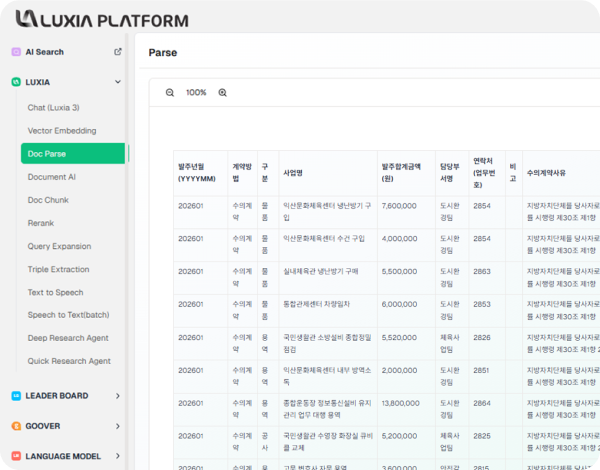Select Text to Speech
Viewport: 600px width, 470px height.
[x=55, y=292]
